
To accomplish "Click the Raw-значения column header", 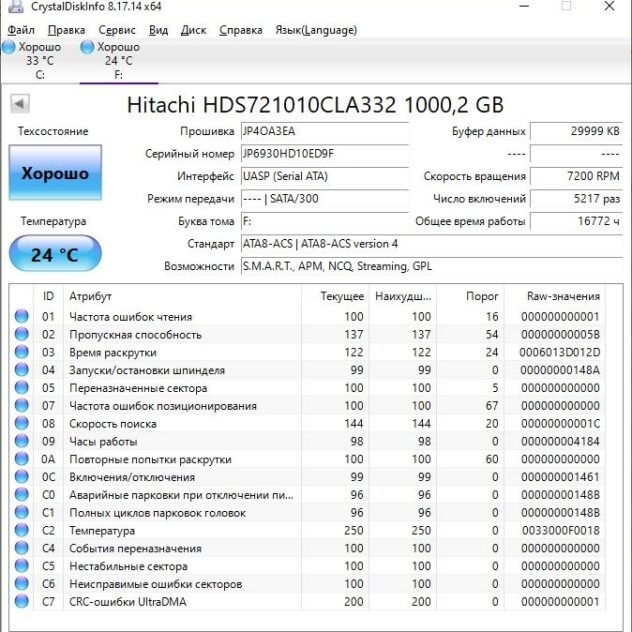I will coord(563,296).
